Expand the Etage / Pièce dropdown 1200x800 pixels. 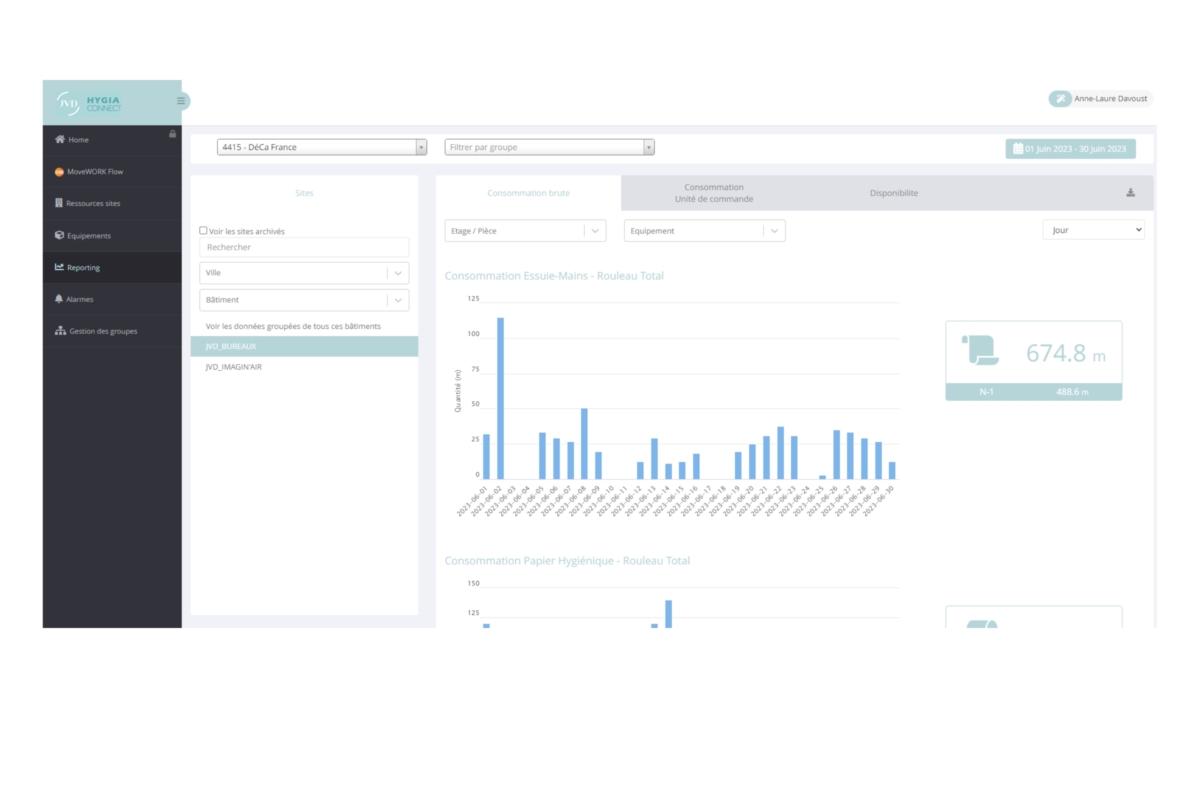525,231
